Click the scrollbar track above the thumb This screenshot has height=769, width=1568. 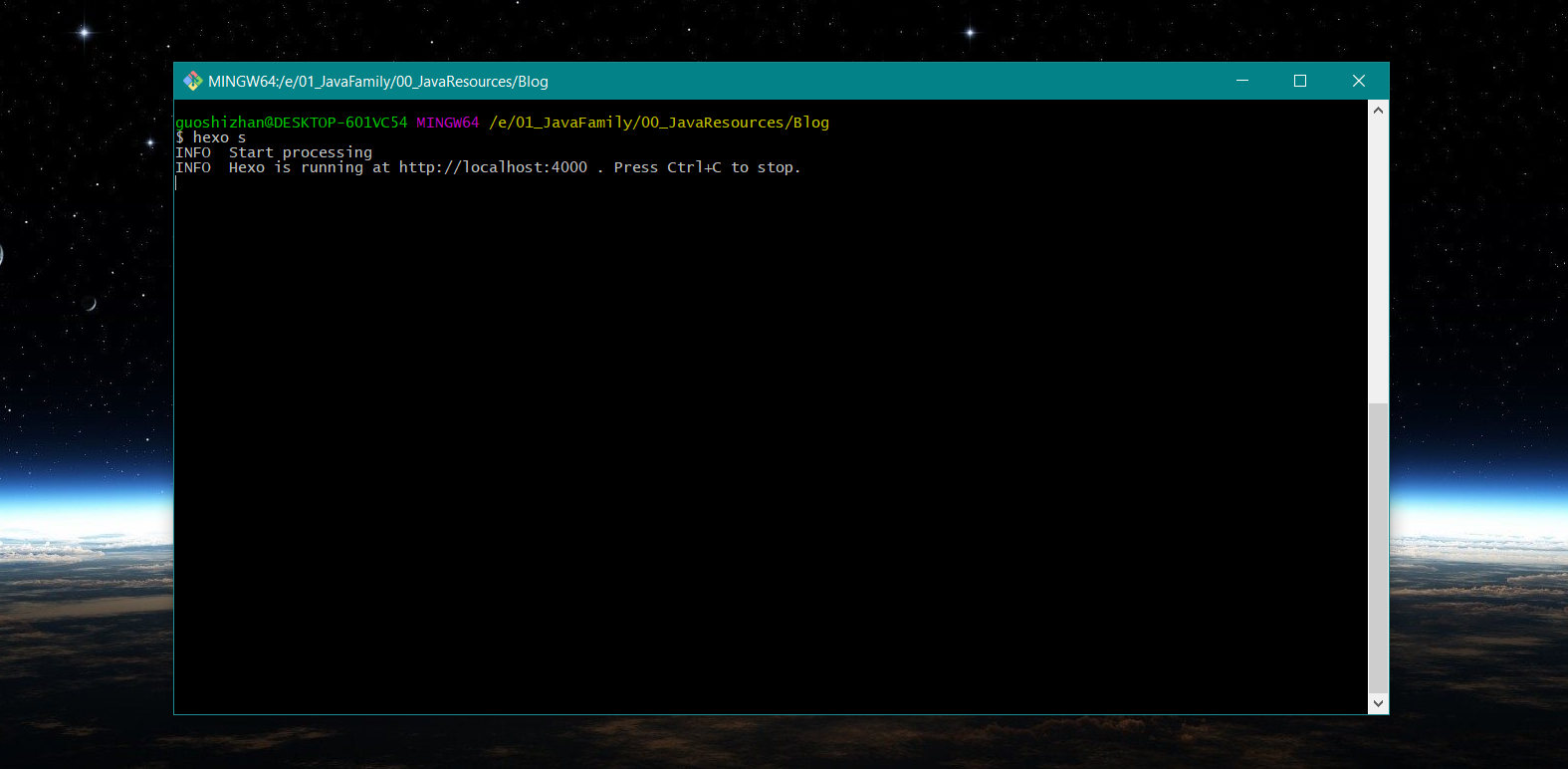click(x=1378, y=259)
